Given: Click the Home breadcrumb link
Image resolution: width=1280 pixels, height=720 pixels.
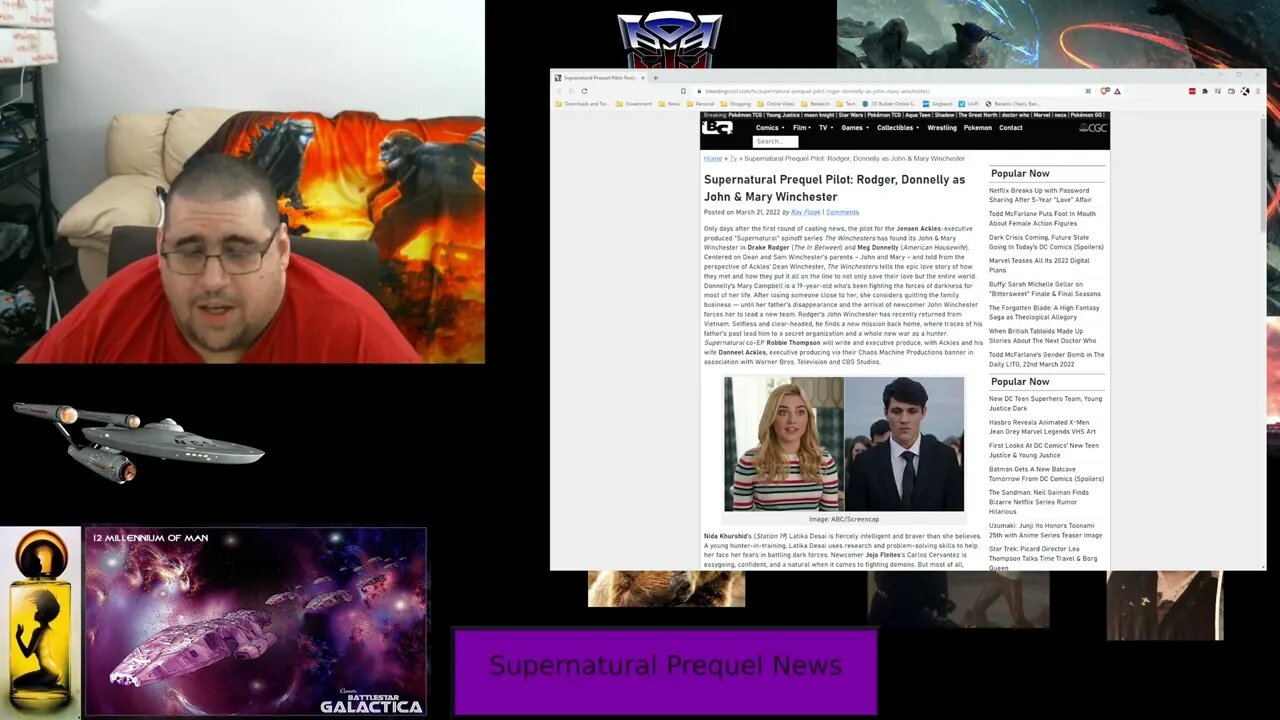Looking at the screenshot, I should [712, 158].
